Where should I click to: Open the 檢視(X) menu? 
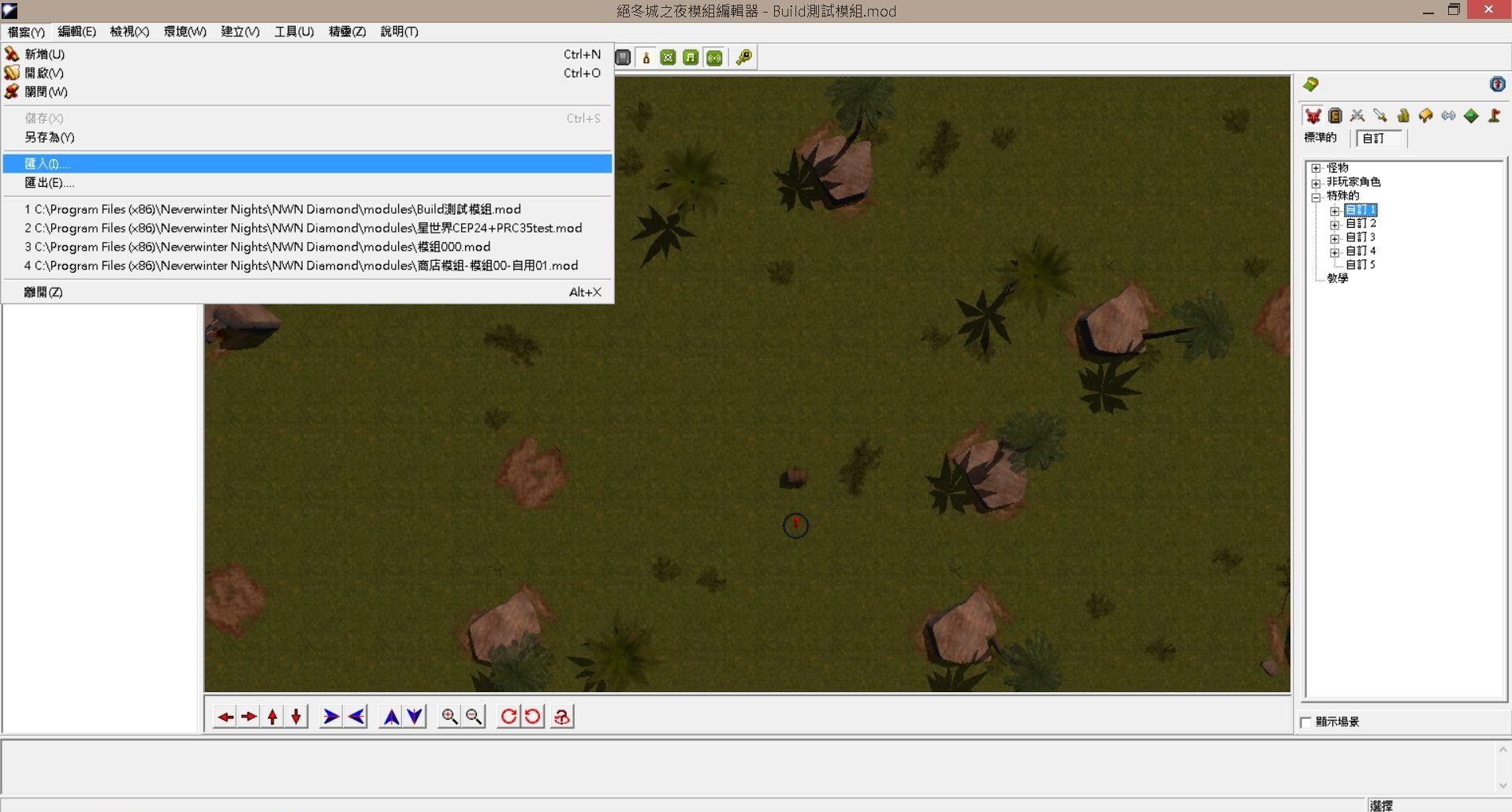(129, 32)
